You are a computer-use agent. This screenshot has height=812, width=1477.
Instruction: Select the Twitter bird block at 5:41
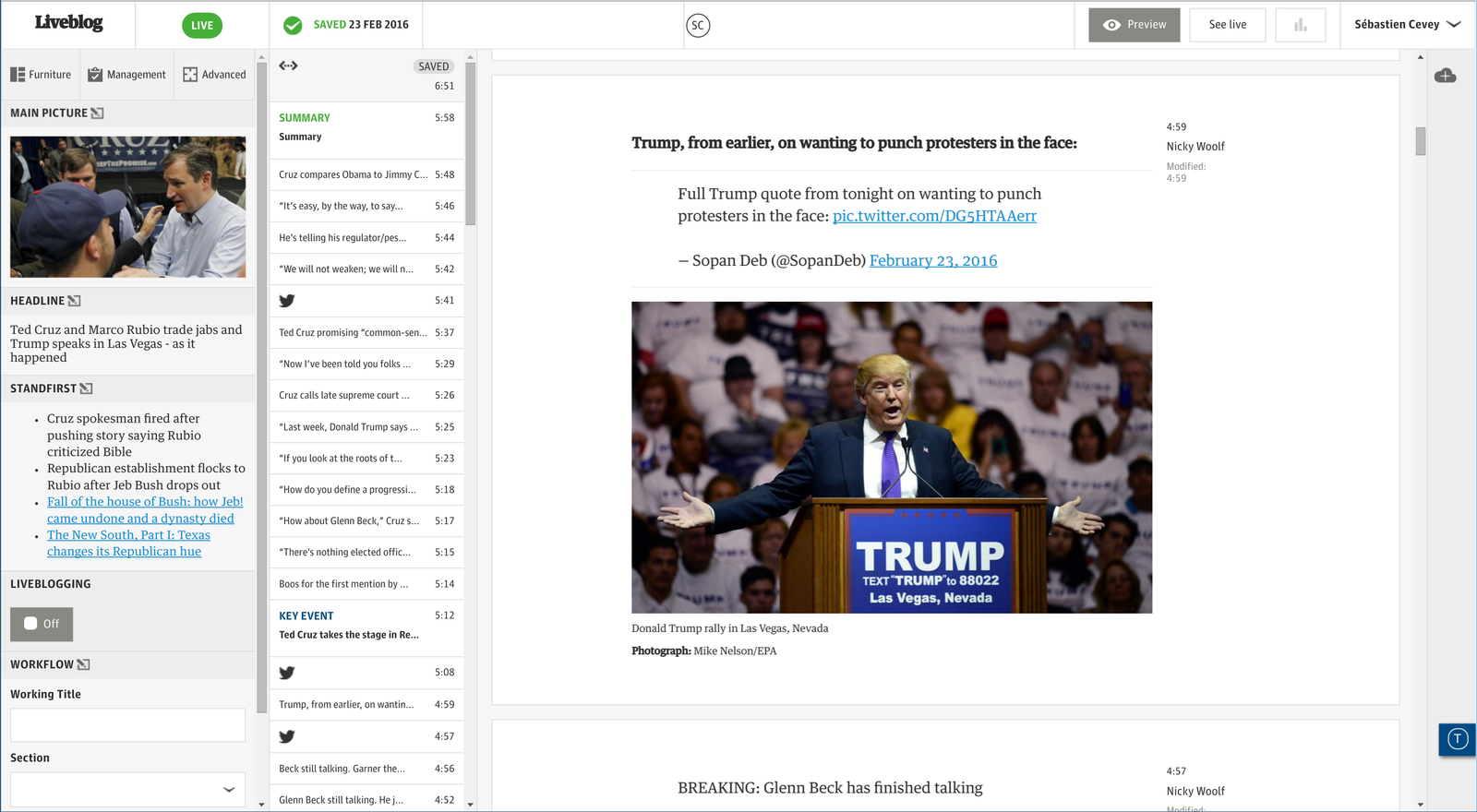(x=366, y=301)
